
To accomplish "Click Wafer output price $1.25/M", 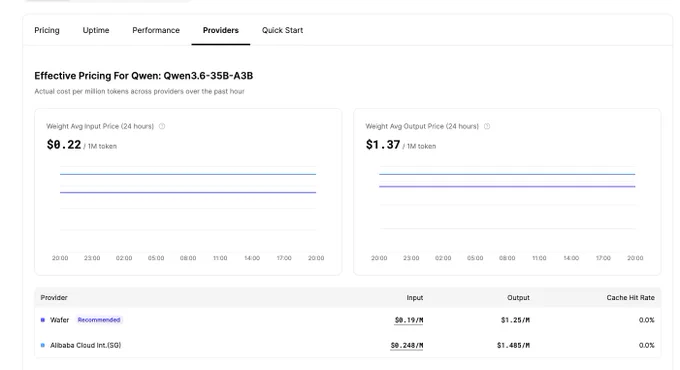I will (x=515, y=320).
